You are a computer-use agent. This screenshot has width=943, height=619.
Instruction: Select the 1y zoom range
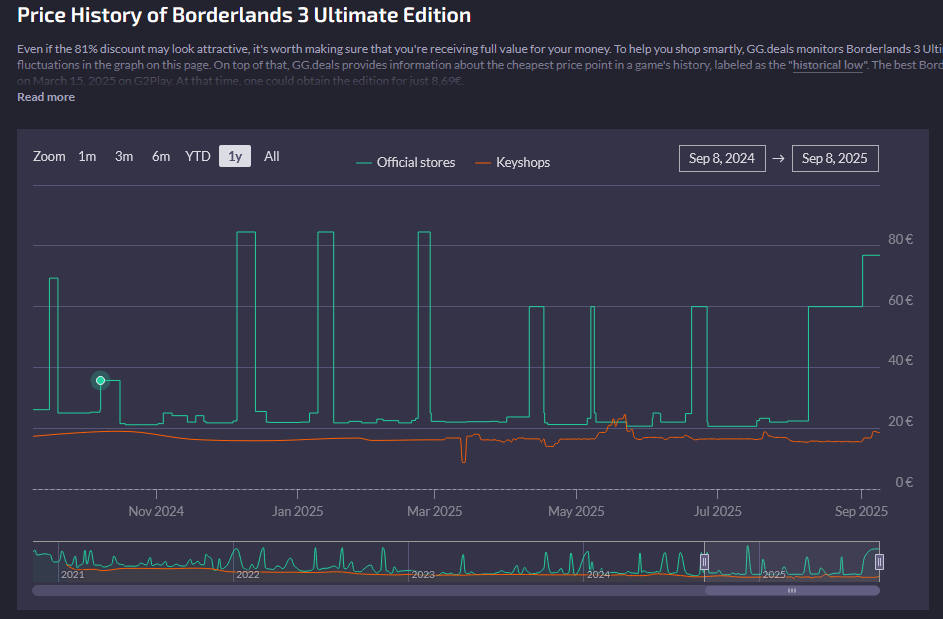(x=235, y=156)
